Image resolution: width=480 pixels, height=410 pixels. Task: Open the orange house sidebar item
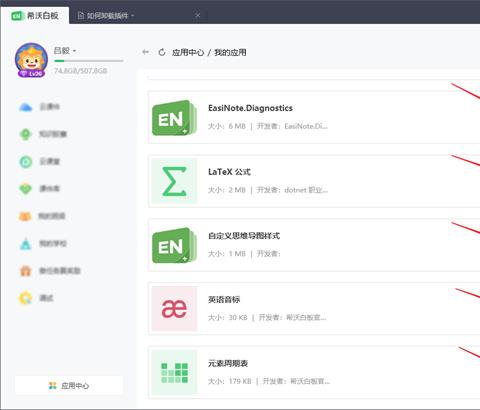click(x=49, y=271)
